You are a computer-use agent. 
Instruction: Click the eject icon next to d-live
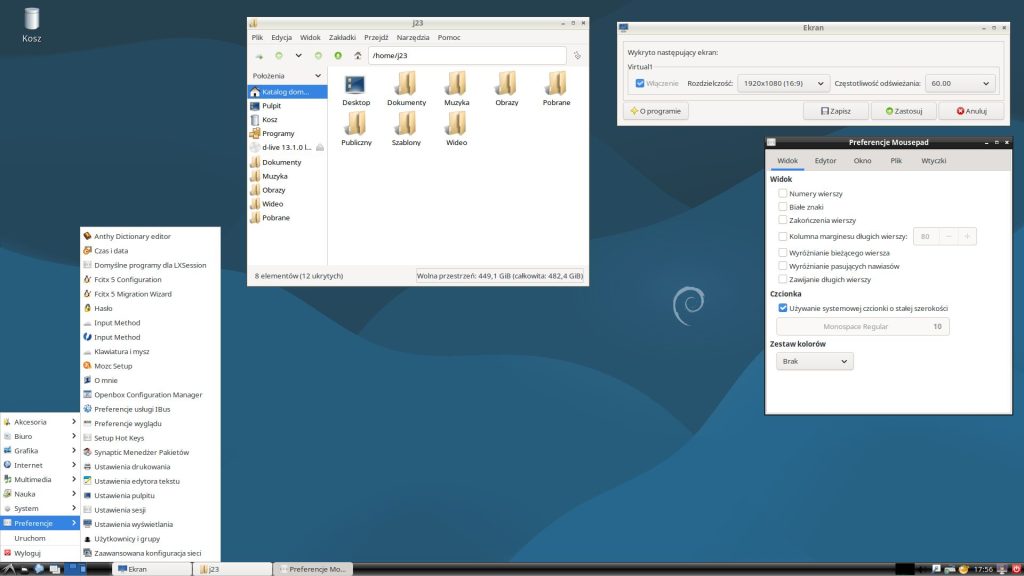(x=320, y=148)
